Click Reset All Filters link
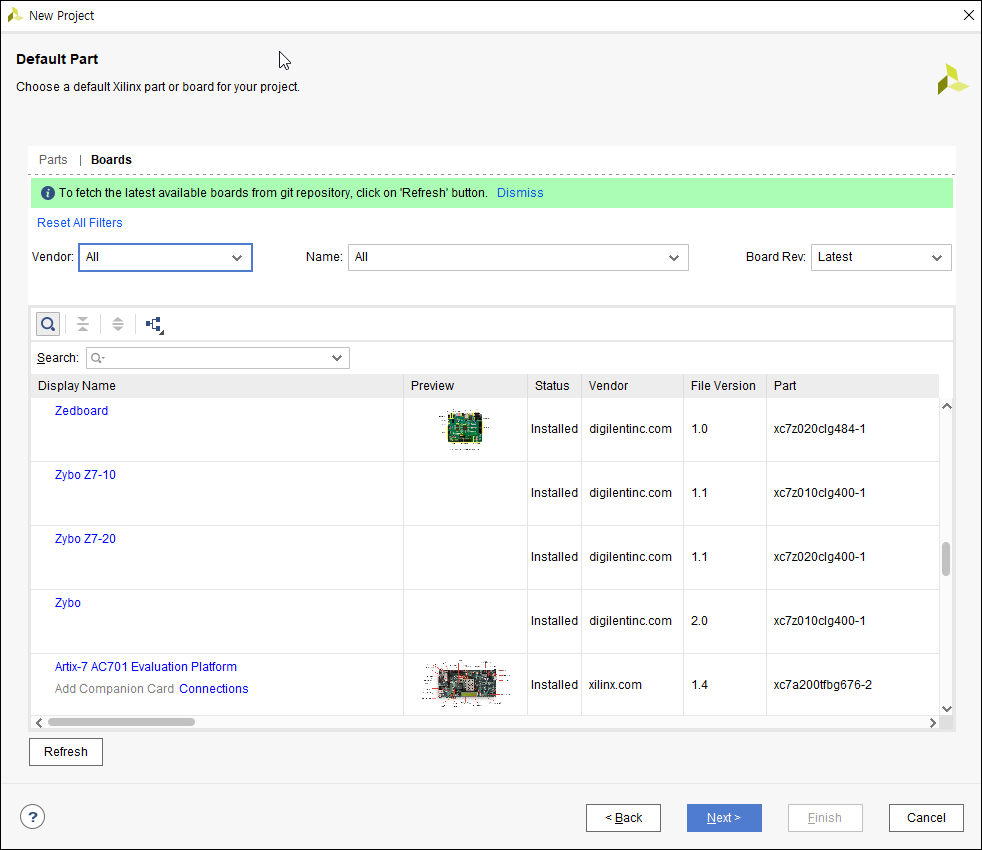 pyautogui.click(x=80, y=223)
